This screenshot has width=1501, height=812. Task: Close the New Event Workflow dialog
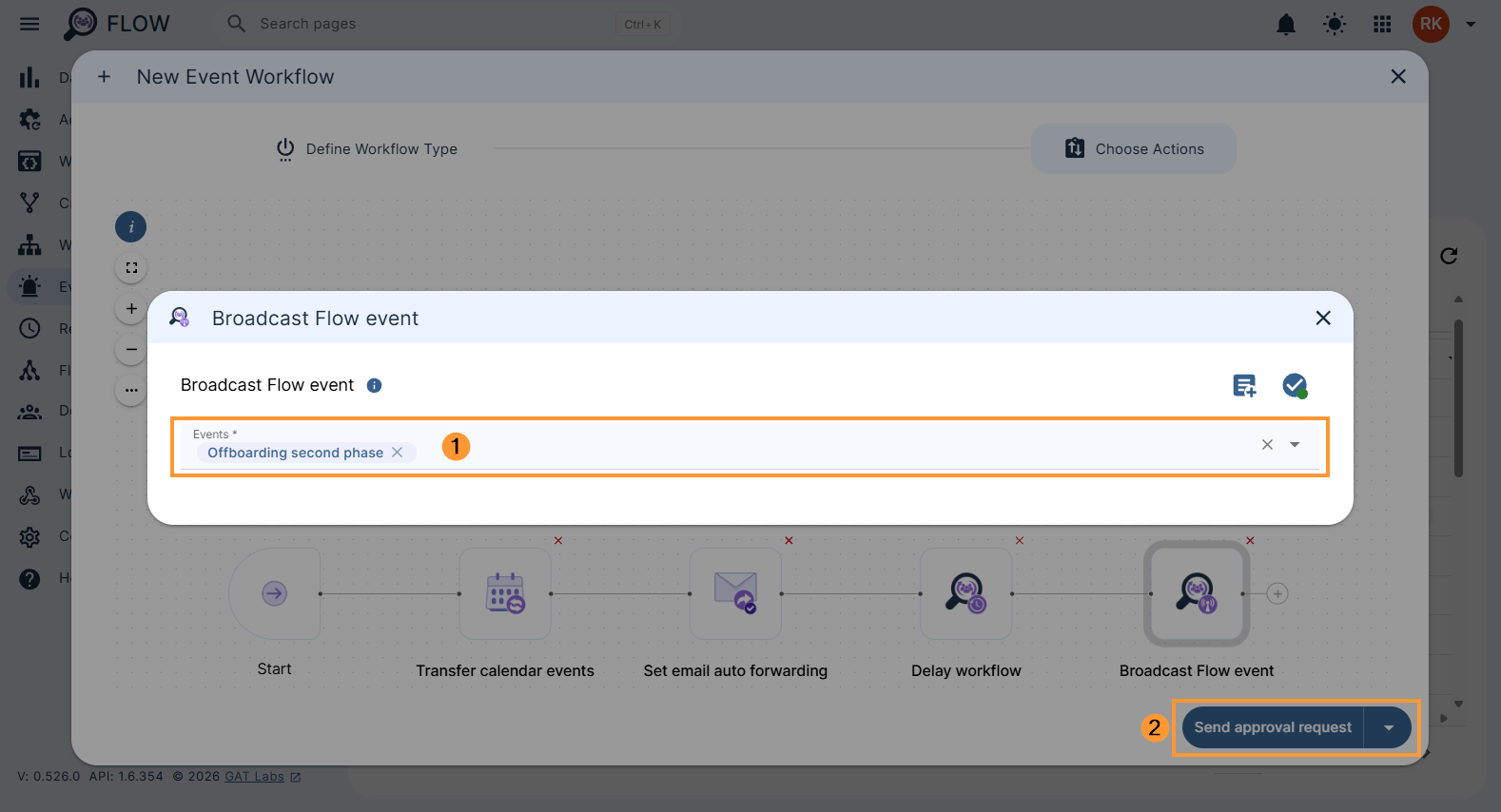[x=1398, y=77]
